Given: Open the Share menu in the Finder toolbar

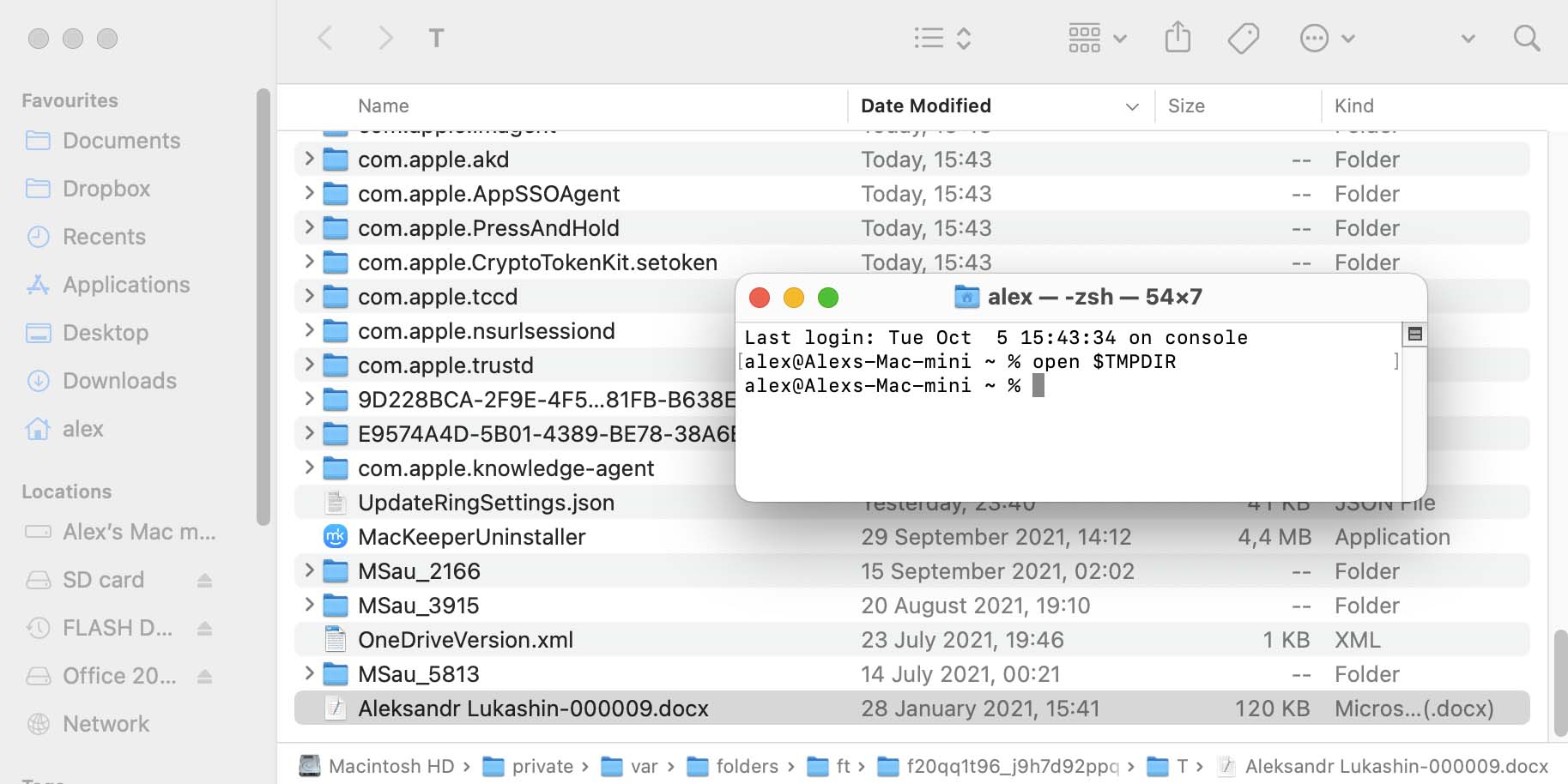Looking at the screenshot, I should pos(1178,38).
